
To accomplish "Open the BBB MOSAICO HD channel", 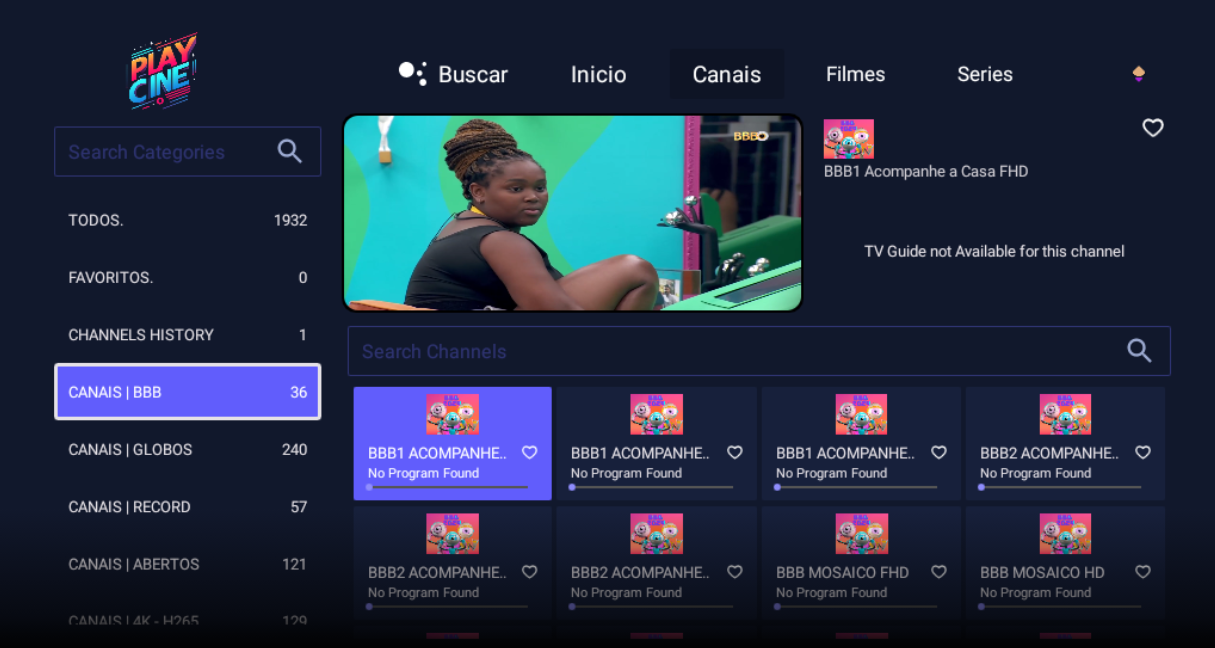I will 1065,563.
